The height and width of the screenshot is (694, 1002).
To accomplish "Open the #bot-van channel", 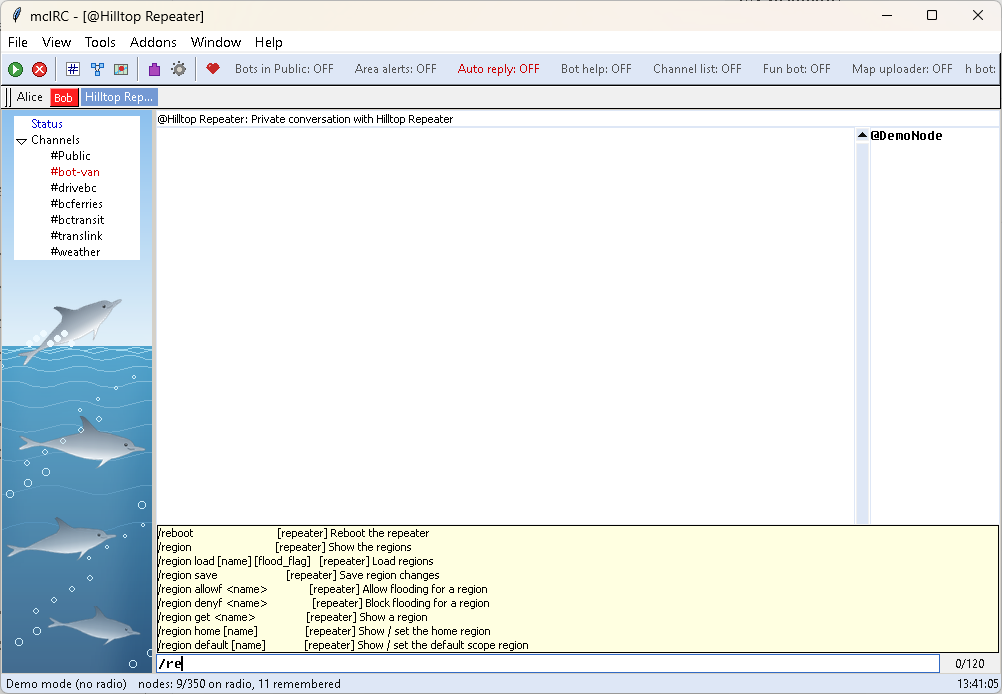I will [75, 172].
